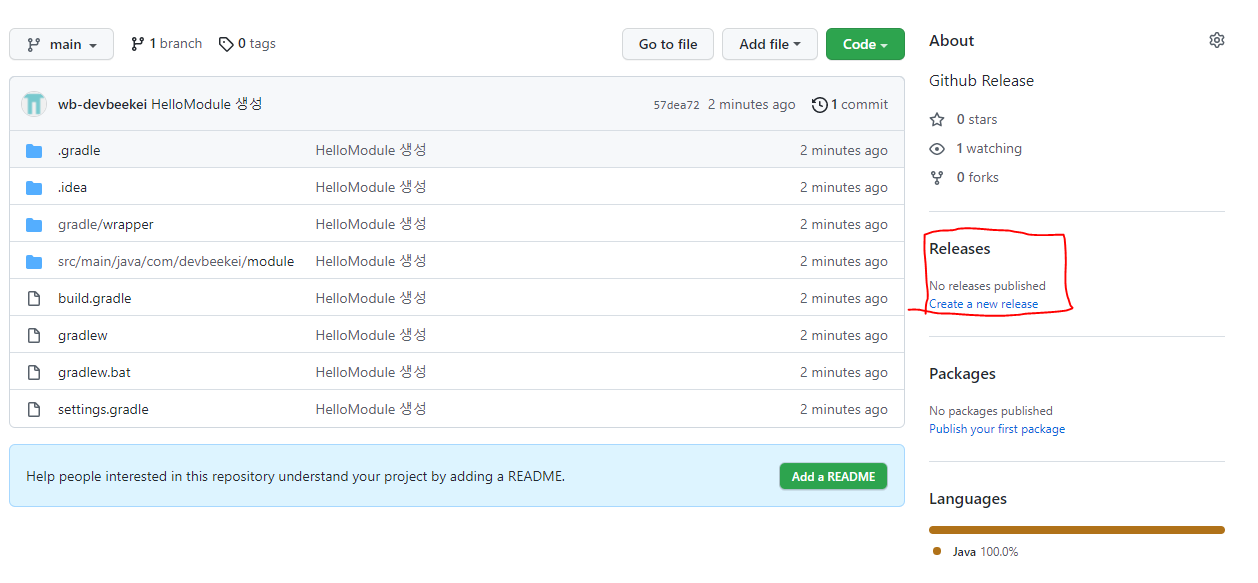Screen dimensions: 1258x583
Task: Open the gradlew file
Action: coord(83,335)
